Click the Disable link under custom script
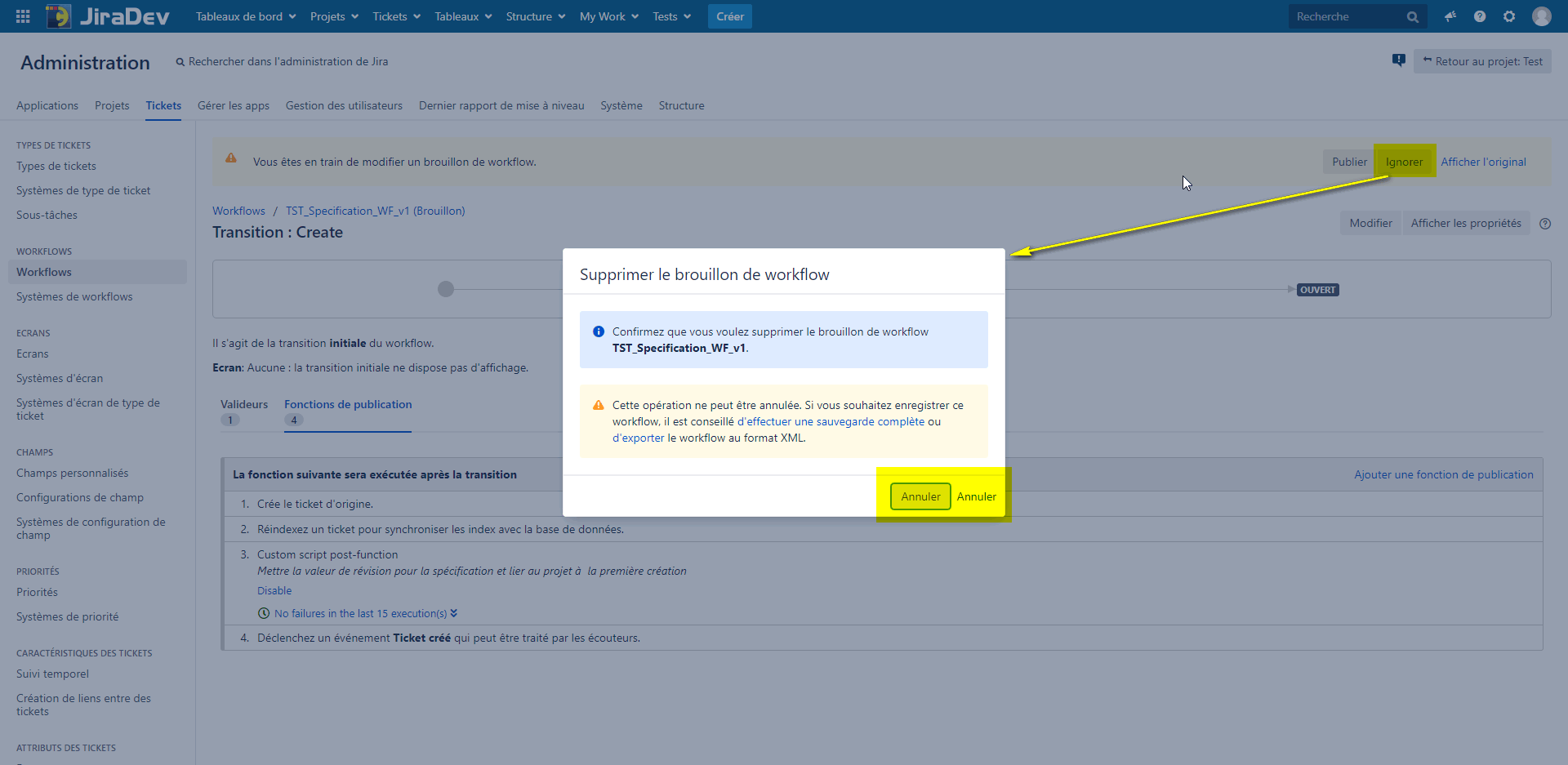 click(274, 590)
